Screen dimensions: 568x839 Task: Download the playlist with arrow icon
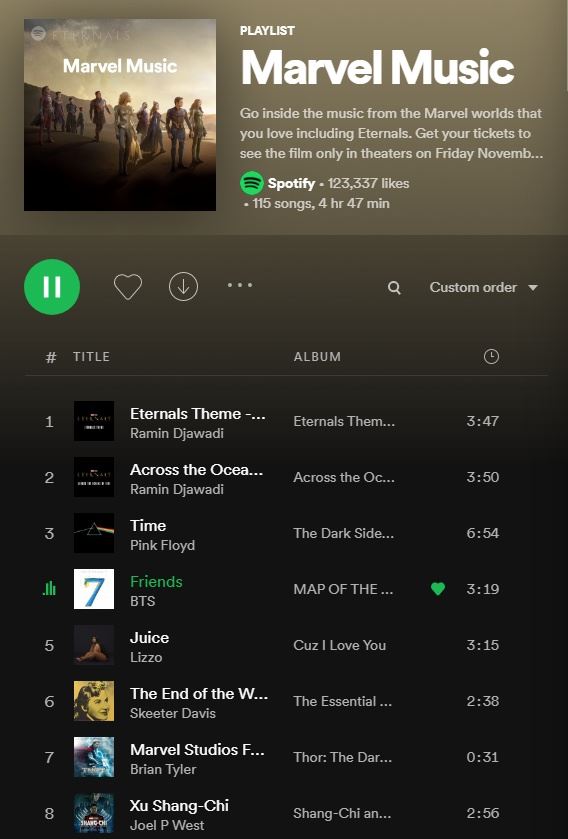[x=183, y=287]
